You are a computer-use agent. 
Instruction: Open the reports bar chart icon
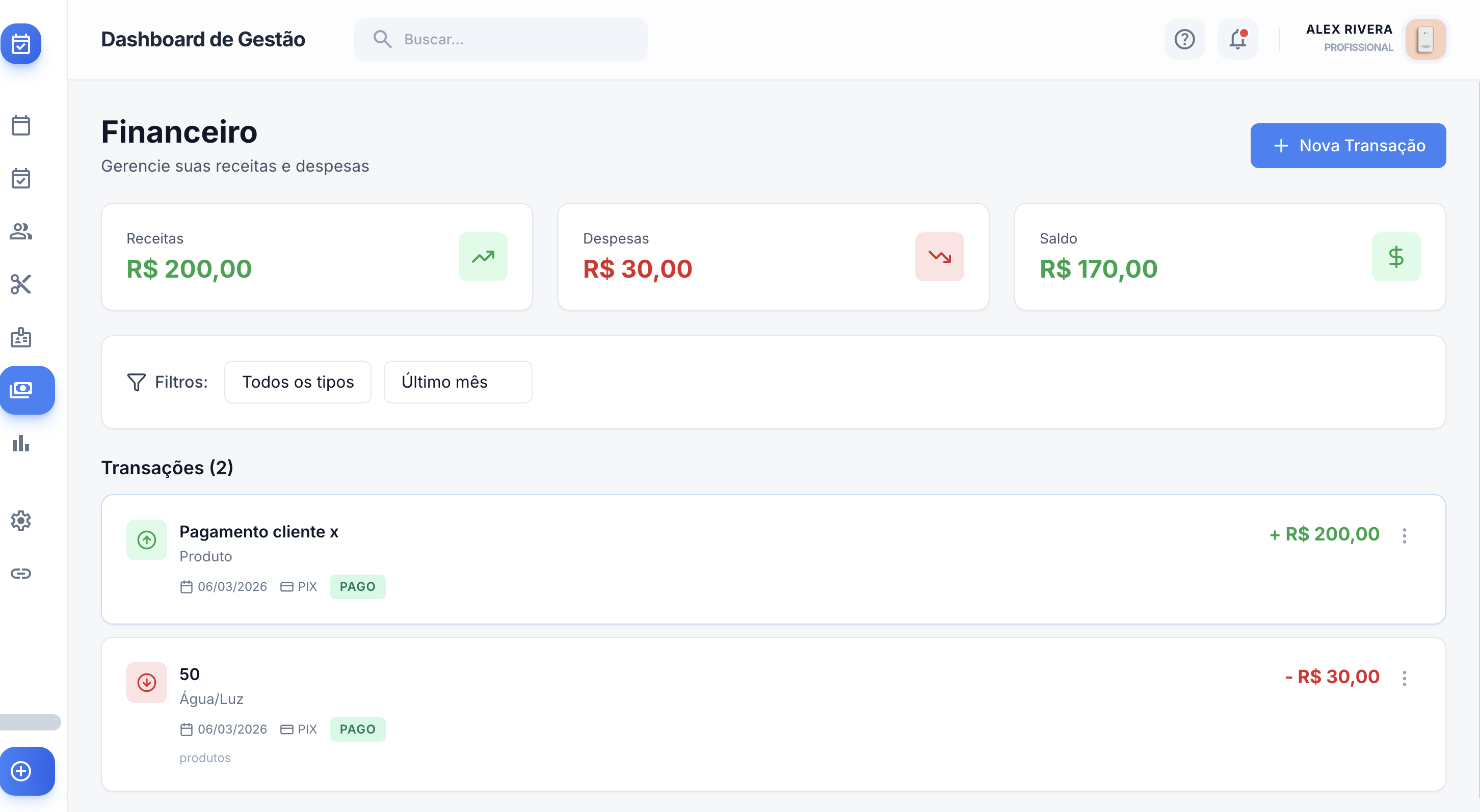[21, 443]
